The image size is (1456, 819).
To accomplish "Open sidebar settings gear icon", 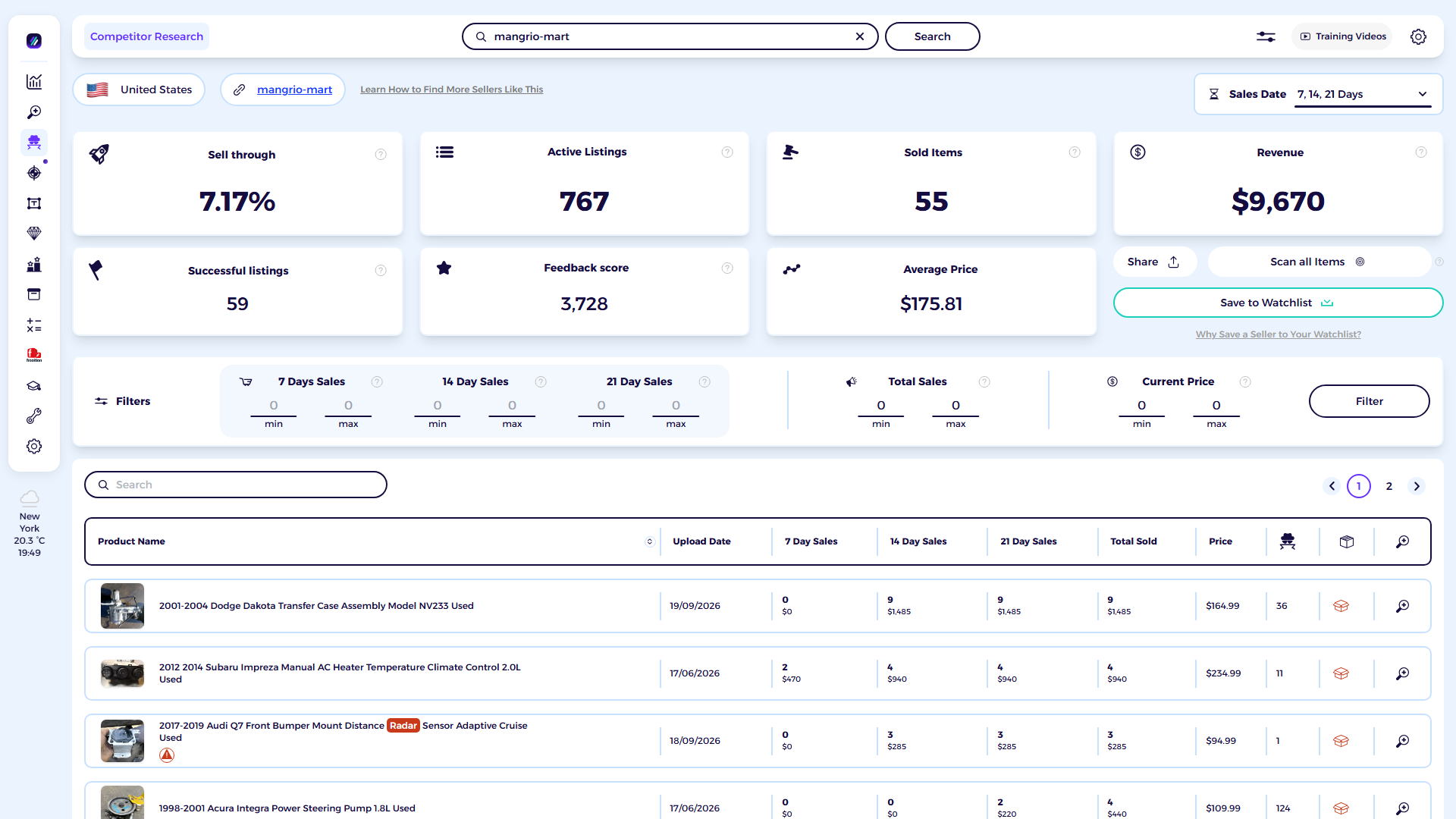I will (34, 447).
